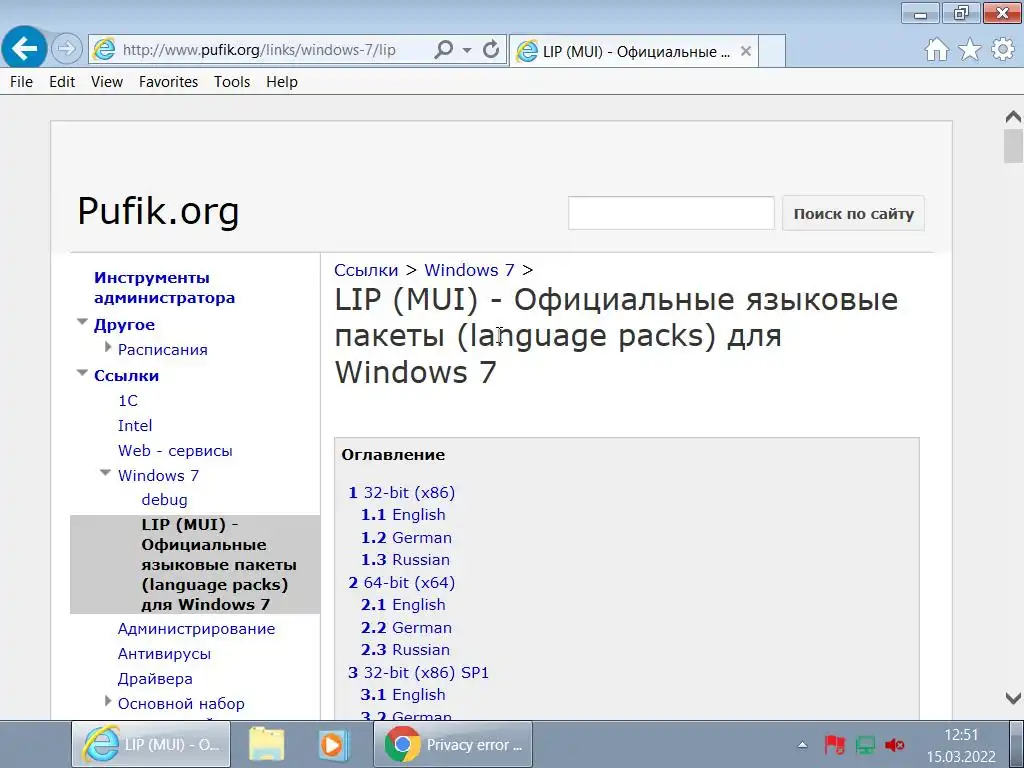Select the highlighted LIP (MUI) sidebar entry

pos(195,564)
